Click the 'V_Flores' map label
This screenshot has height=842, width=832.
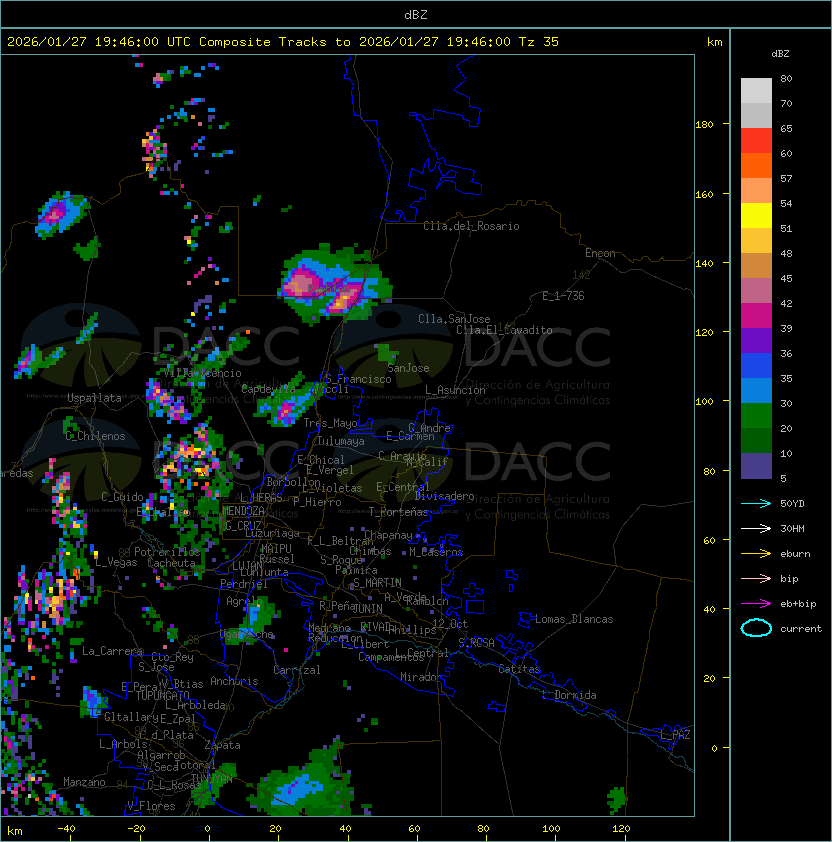[x=151, y=806]
